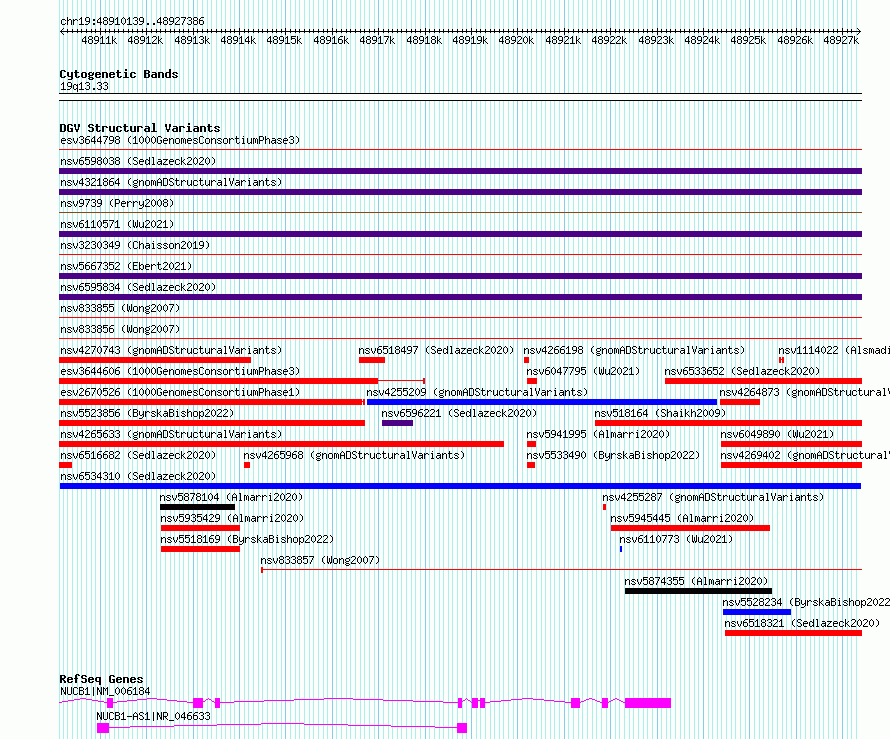Click the NUCB1-AS1|NR_046633 gene label
The width and height of the screenshot is (890, 739).
point(153,716)
